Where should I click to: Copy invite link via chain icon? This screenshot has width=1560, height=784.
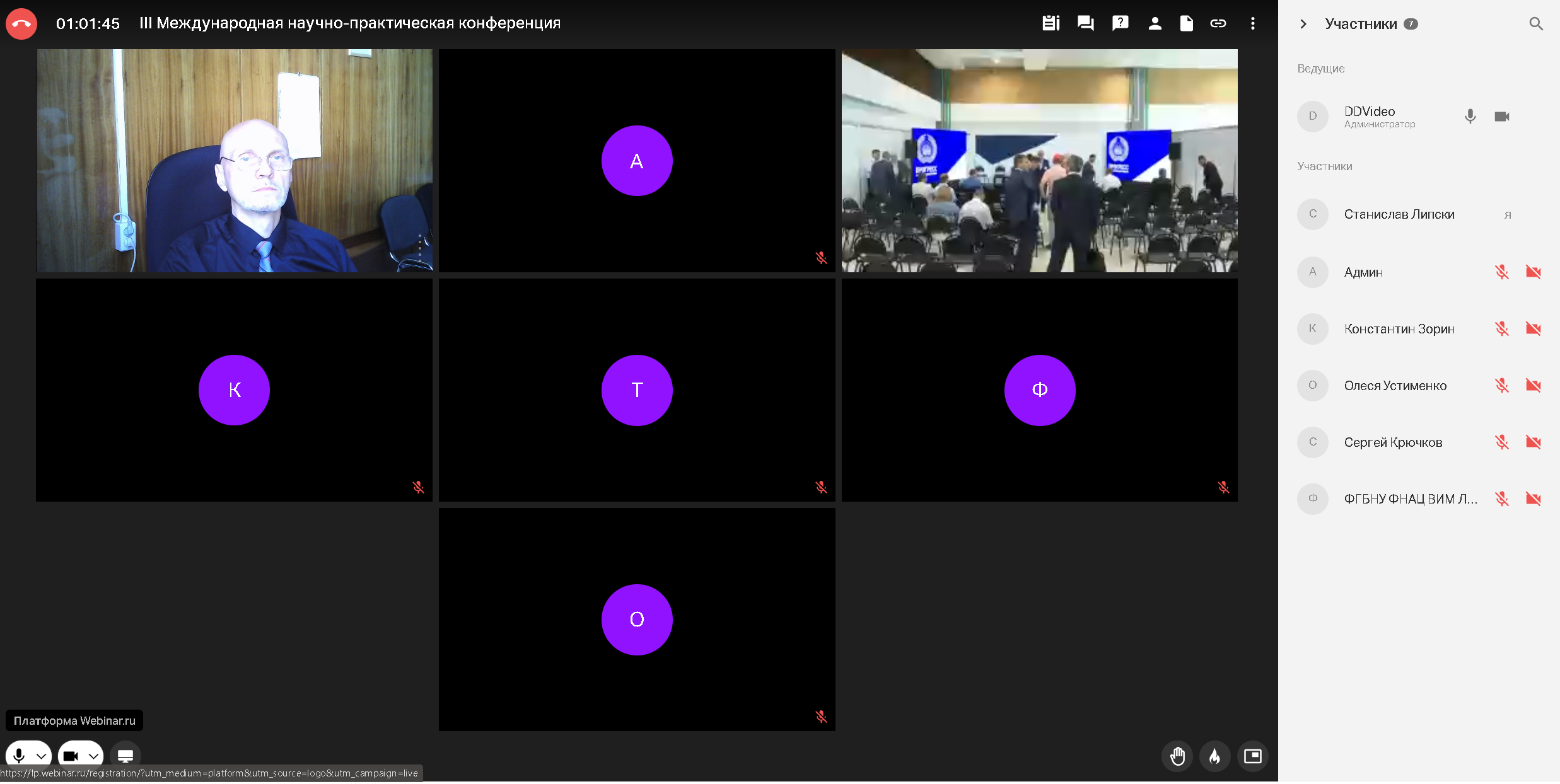tap(1218, 24)
